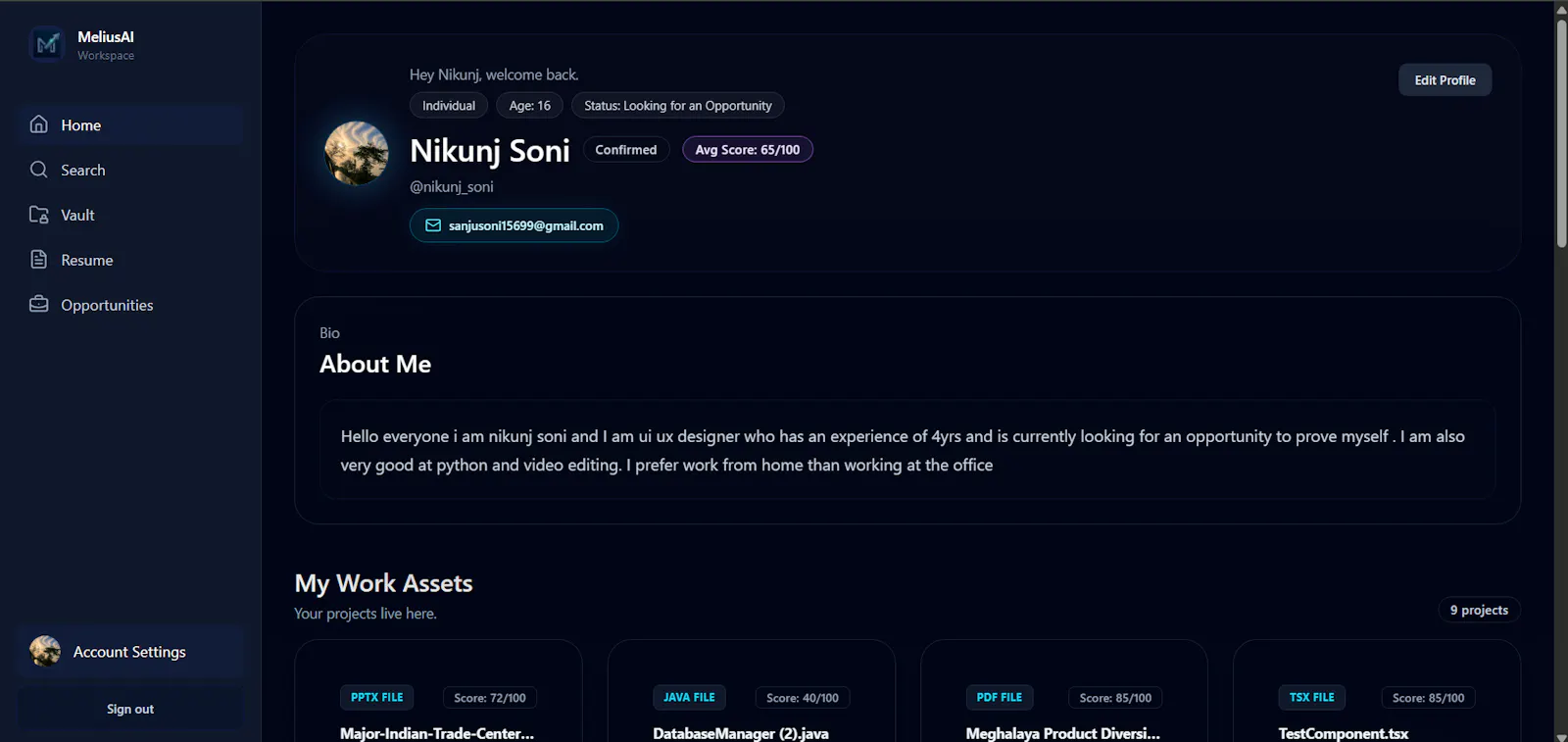Screen dimensions: 1568x742
Task: Click the PPTX FILE tag
Action: 377,697
